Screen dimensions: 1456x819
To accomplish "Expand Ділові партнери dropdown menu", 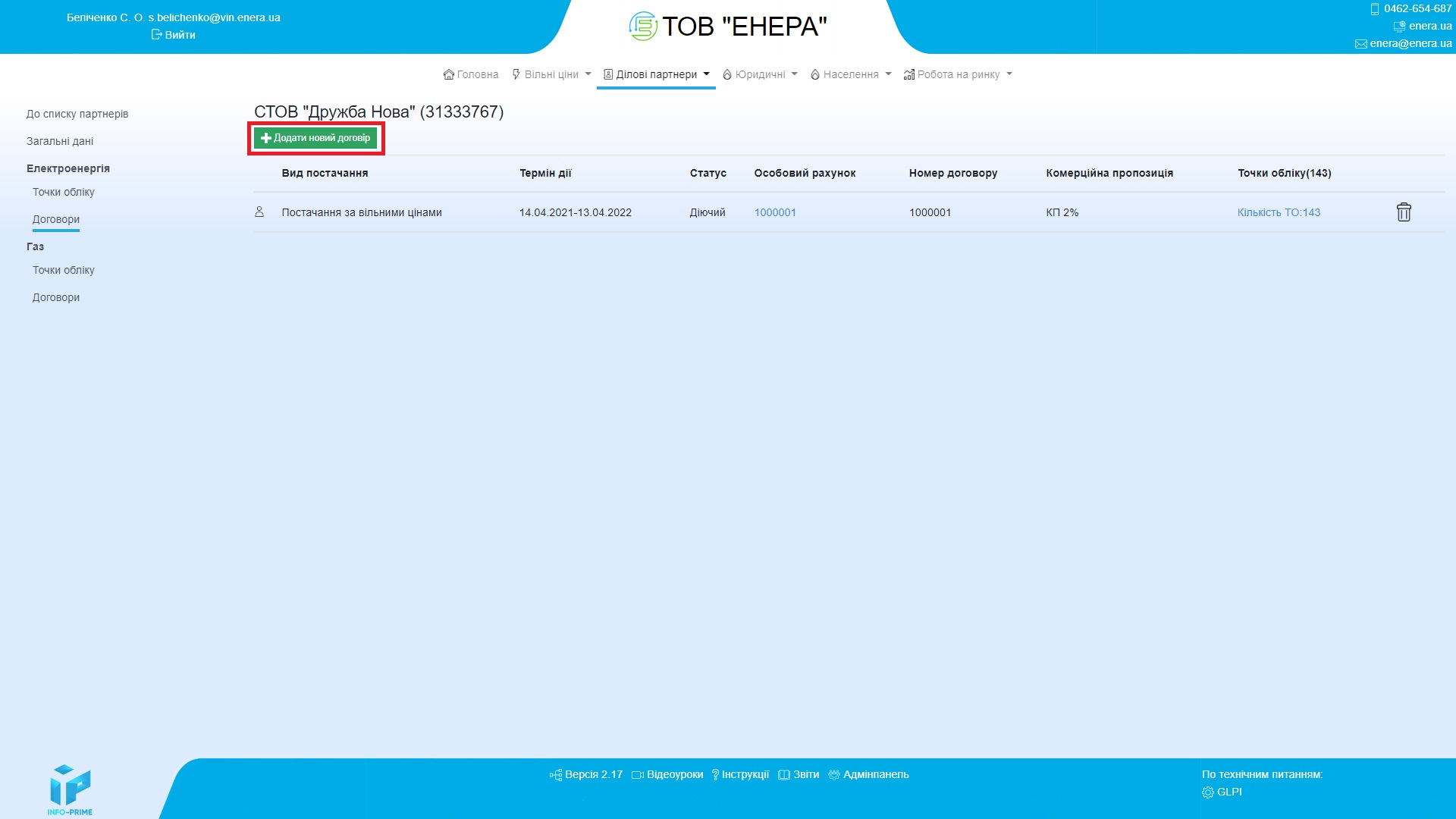I will (x=656, y=74).
